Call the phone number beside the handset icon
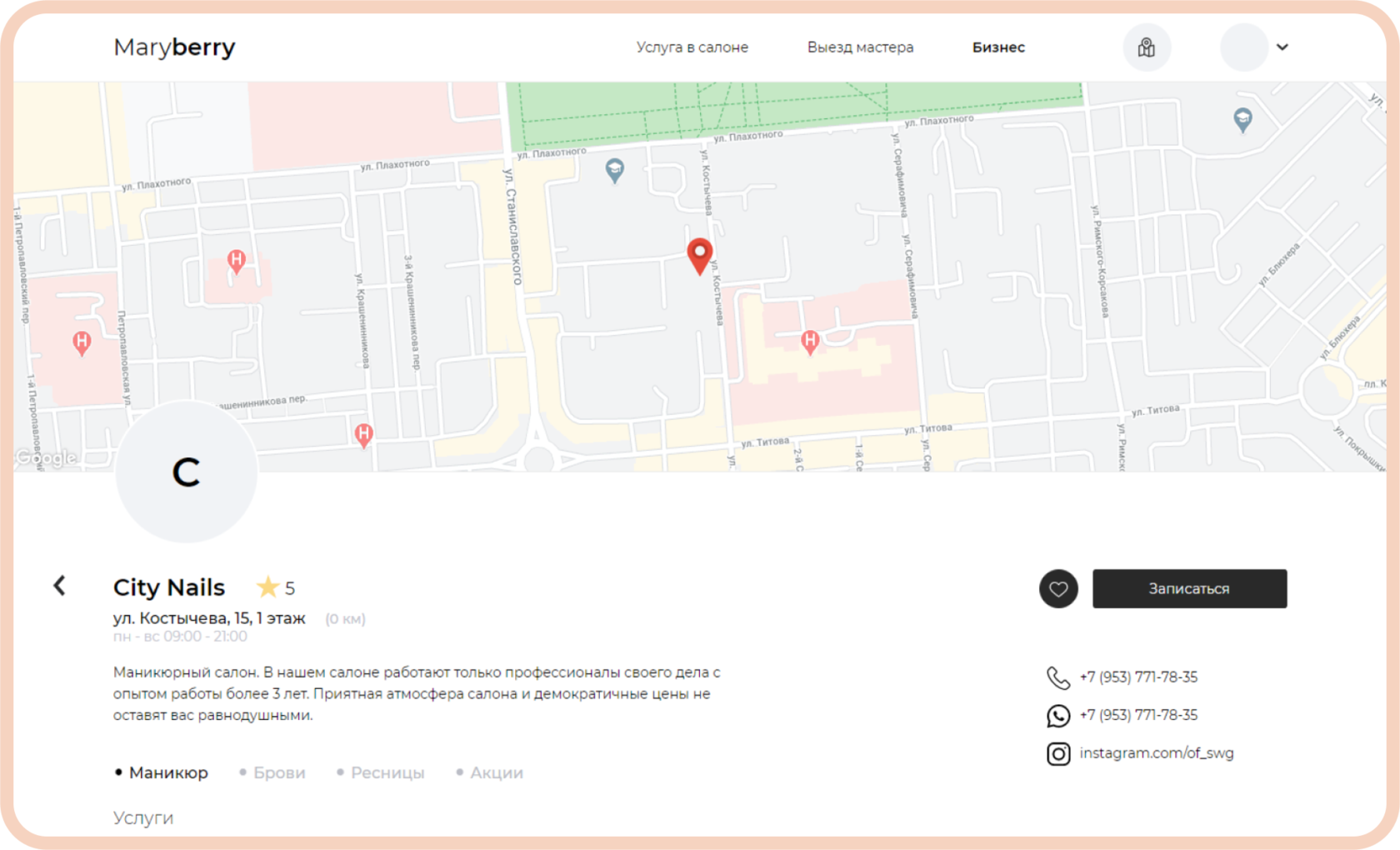1400x850 pixels. pyautogui.click(x=1138, y=677)
